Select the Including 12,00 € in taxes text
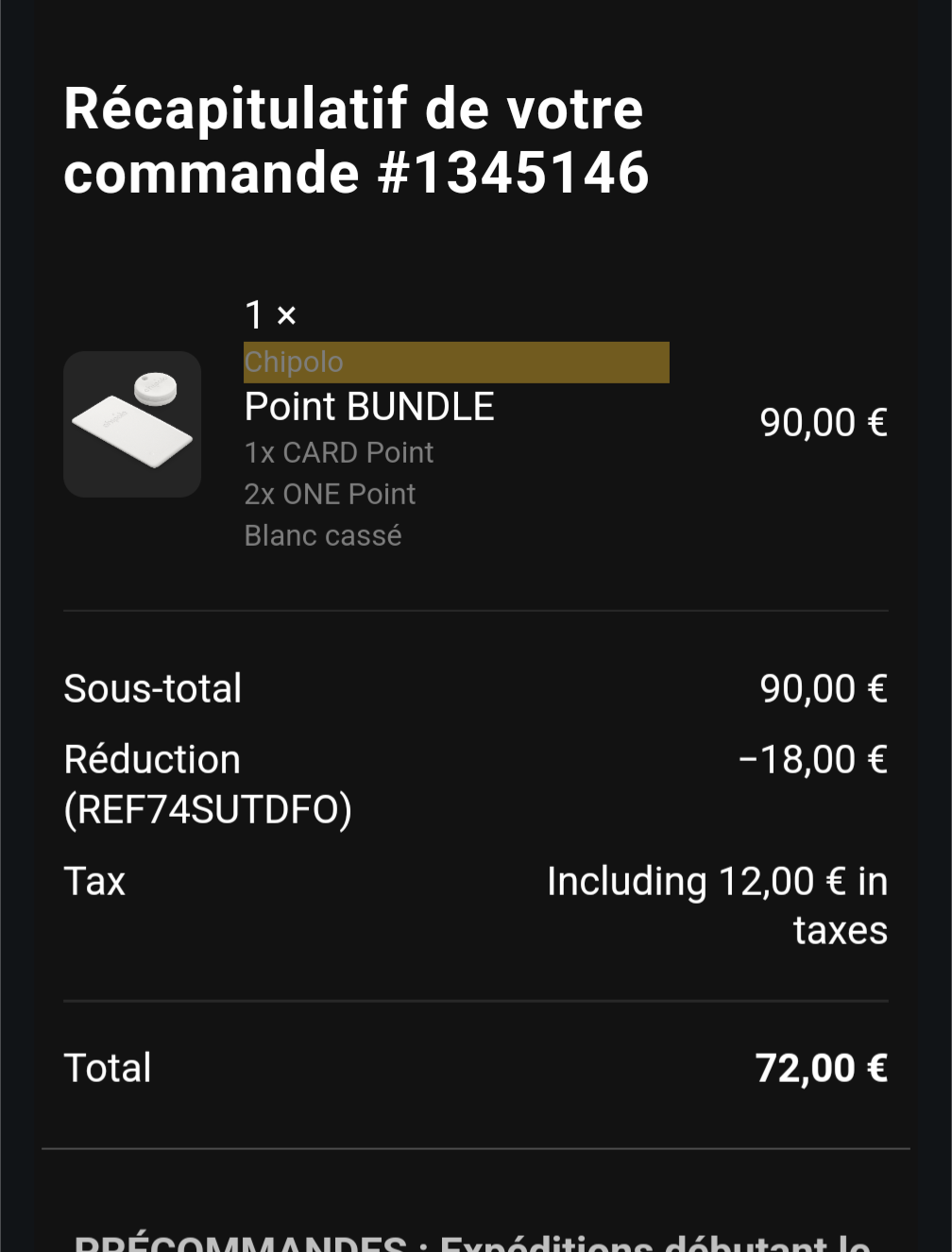Viewport: 952px width, 1252px height. click(x=718, y=905)
